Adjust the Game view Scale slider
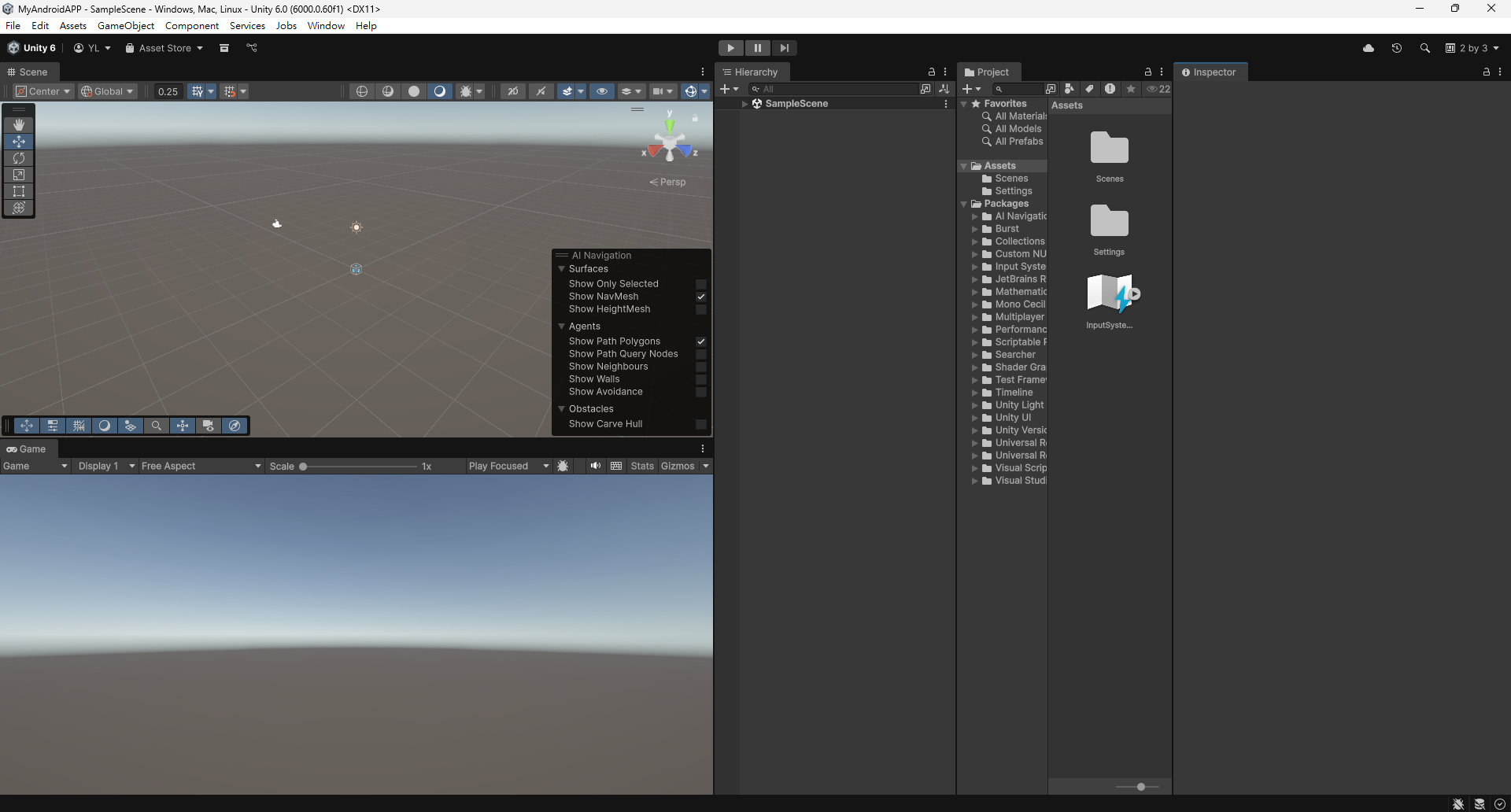1511x812 pixels. 303,467
